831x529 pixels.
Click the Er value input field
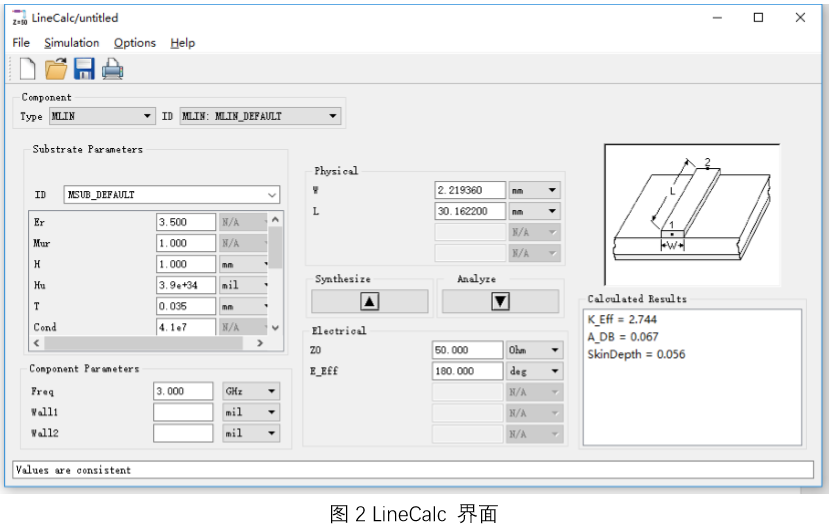[185, 222]
